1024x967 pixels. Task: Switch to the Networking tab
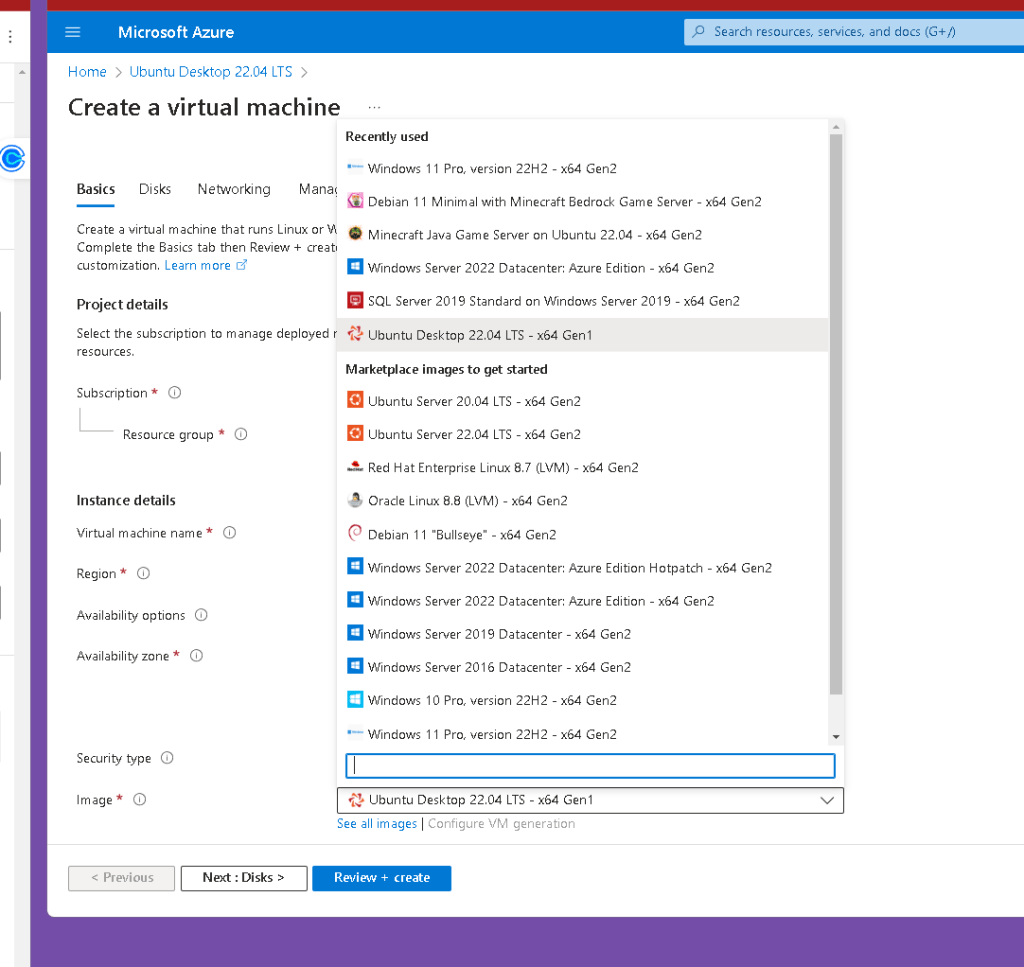point(234,189)
